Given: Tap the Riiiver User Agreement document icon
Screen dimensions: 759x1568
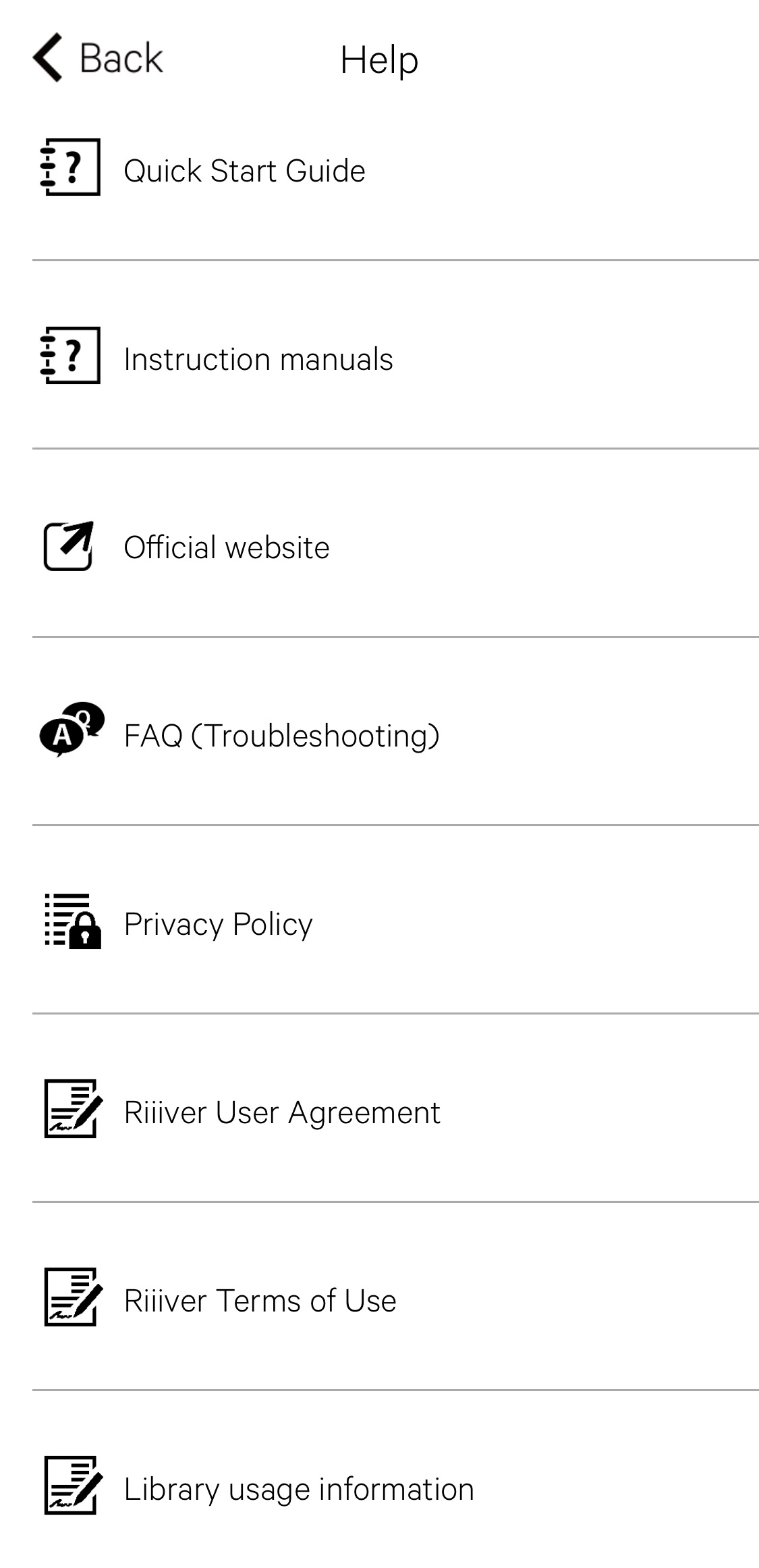Looking at the screenshot, I should click(x=73, y=1109).
